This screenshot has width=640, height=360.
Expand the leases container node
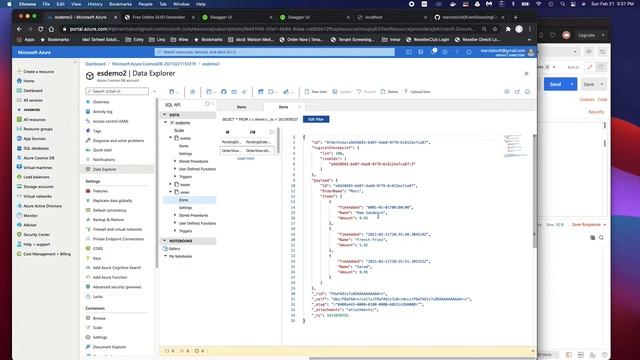click(x=171, y=184)
